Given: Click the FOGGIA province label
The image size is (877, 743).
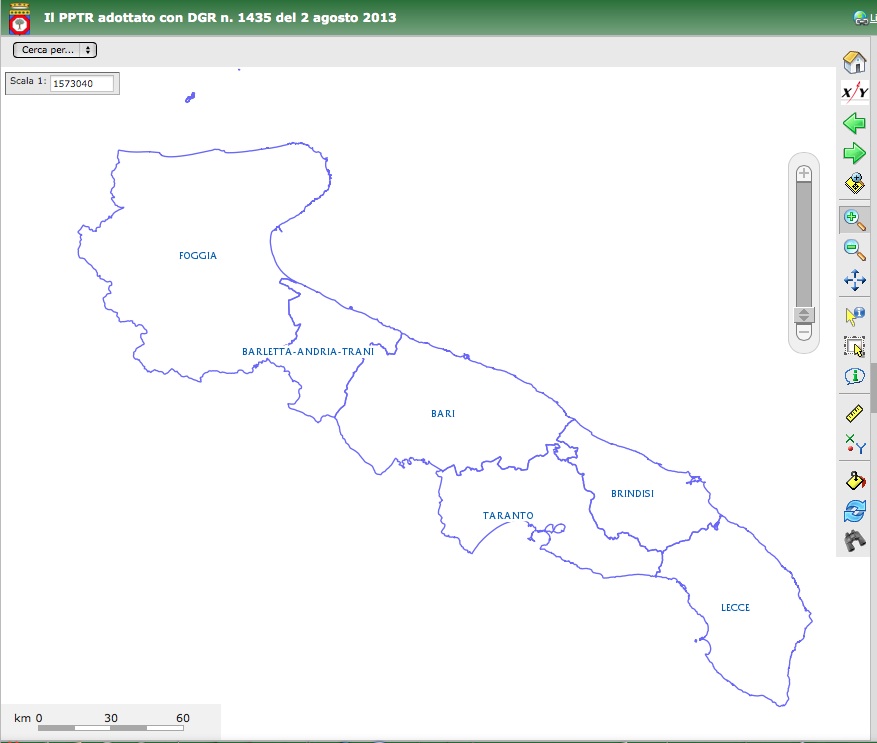Looking at the screenshot, I should tap(198, 256).
